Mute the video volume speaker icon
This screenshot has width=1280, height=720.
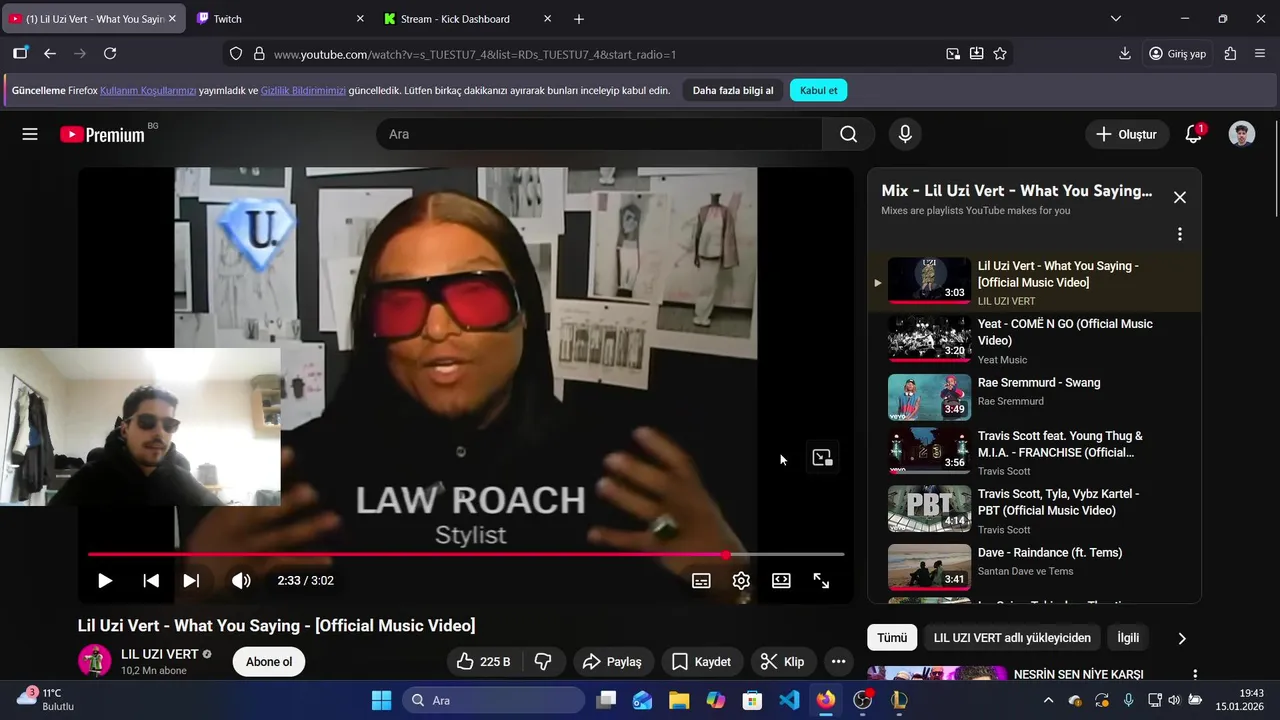coord(241,580)
